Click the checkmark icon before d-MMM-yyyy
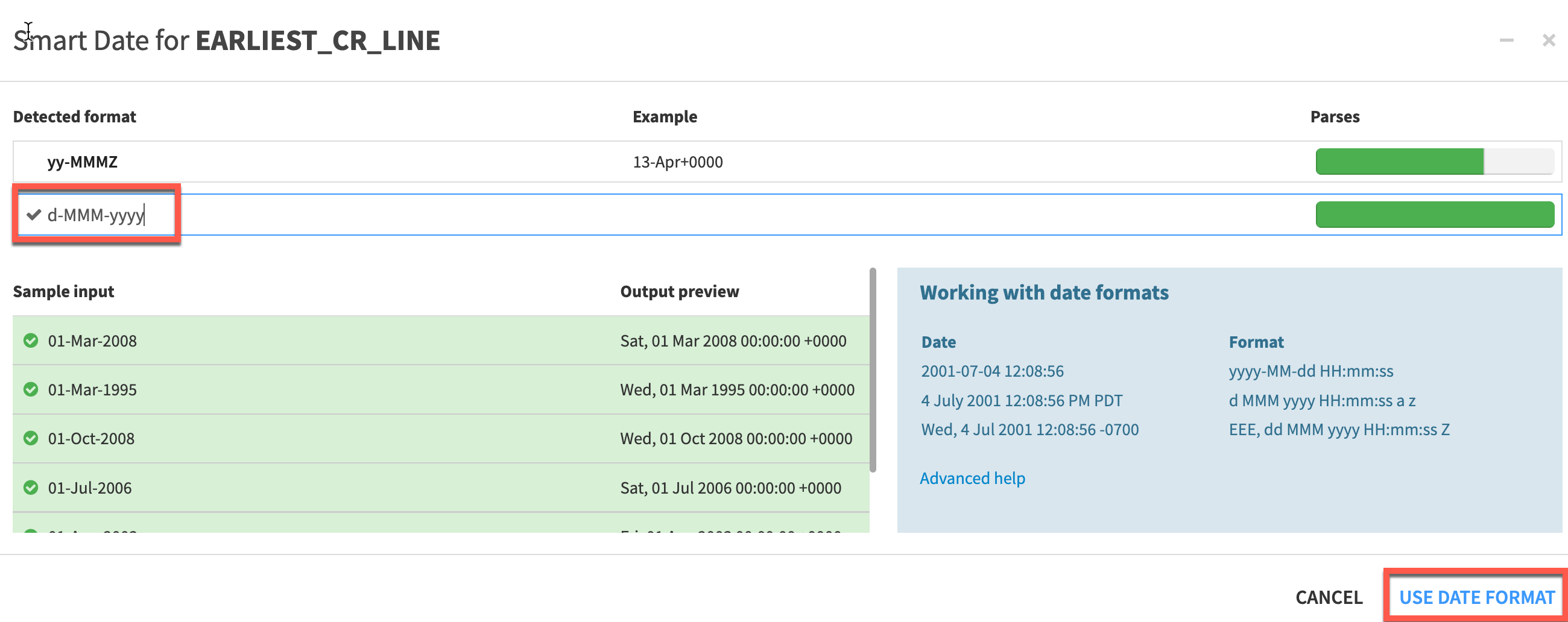Viewport: 1568px width, 622px height. click(x=34, y=215)
